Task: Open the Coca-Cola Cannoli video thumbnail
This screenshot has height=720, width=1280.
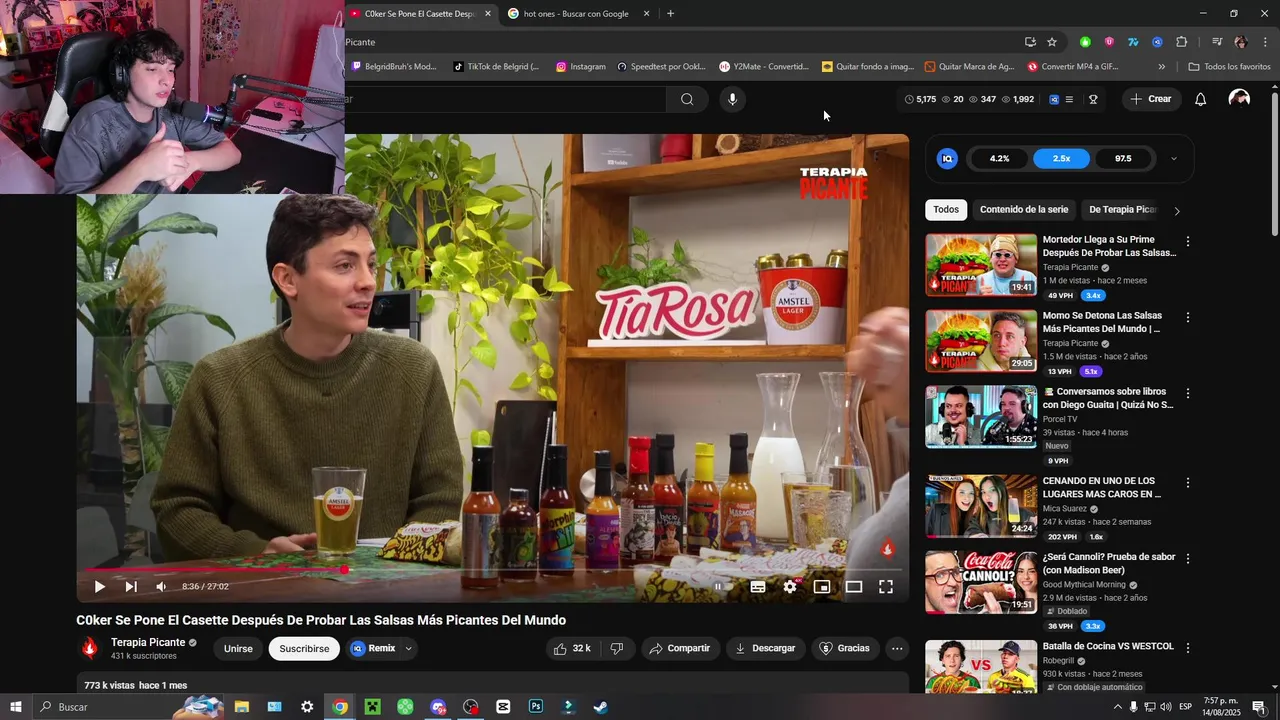Action: [x=981, y=582]
